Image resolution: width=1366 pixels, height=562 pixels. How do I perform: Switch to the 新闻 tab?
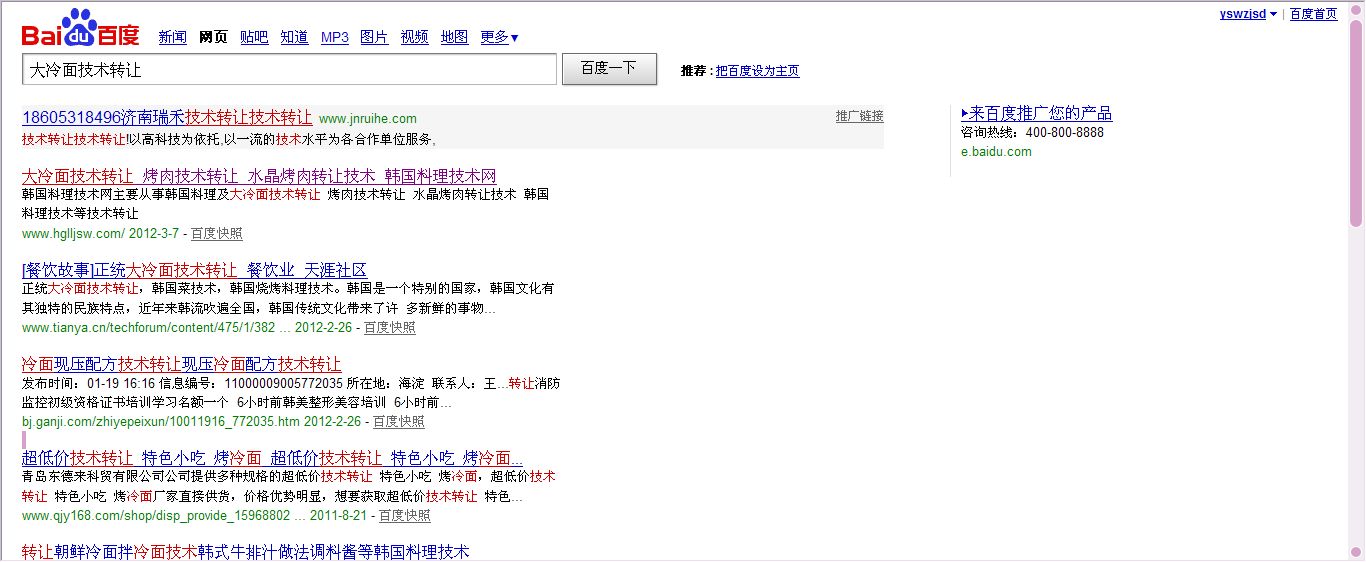tap(172, 38)
